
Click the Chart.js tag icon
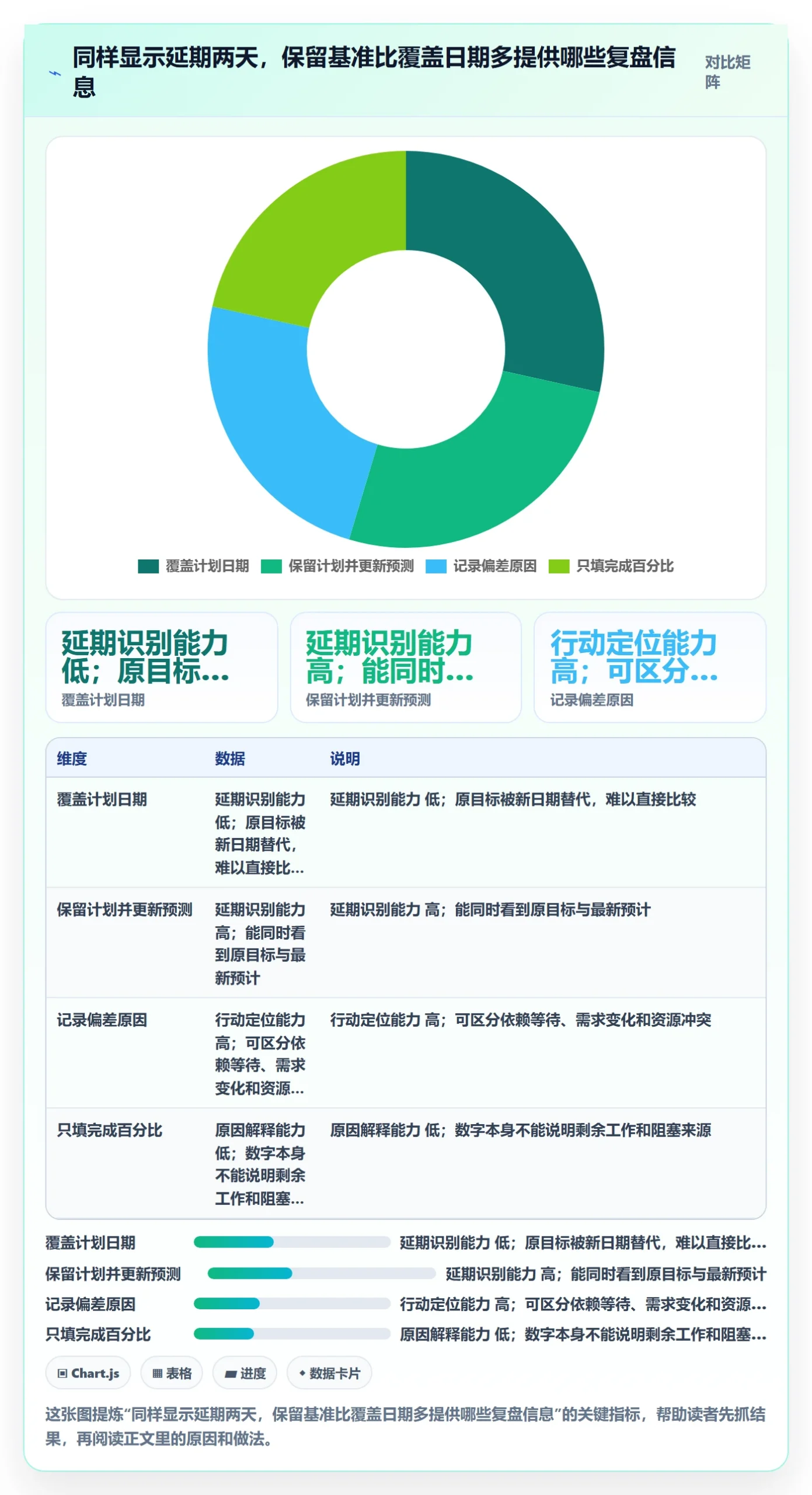pyautogui.click(x=62, y=1373)
